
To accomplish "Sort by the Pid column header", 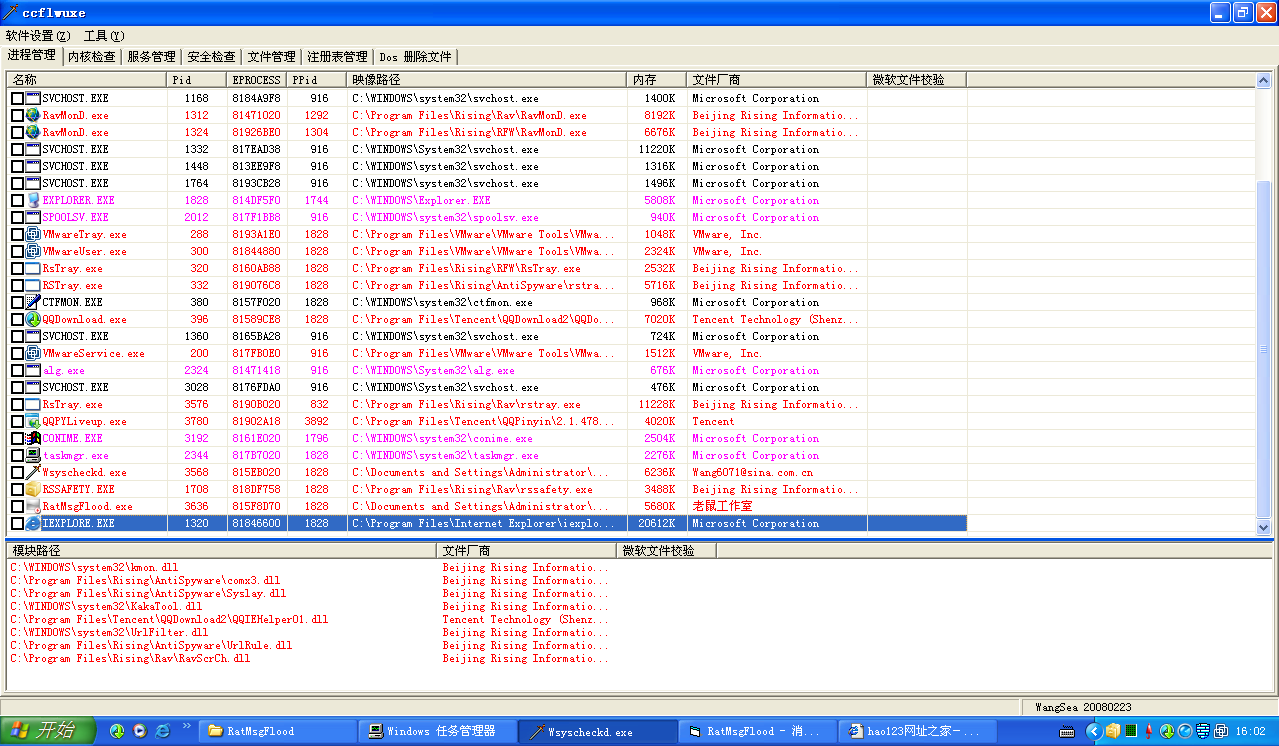I will point(196,79).
